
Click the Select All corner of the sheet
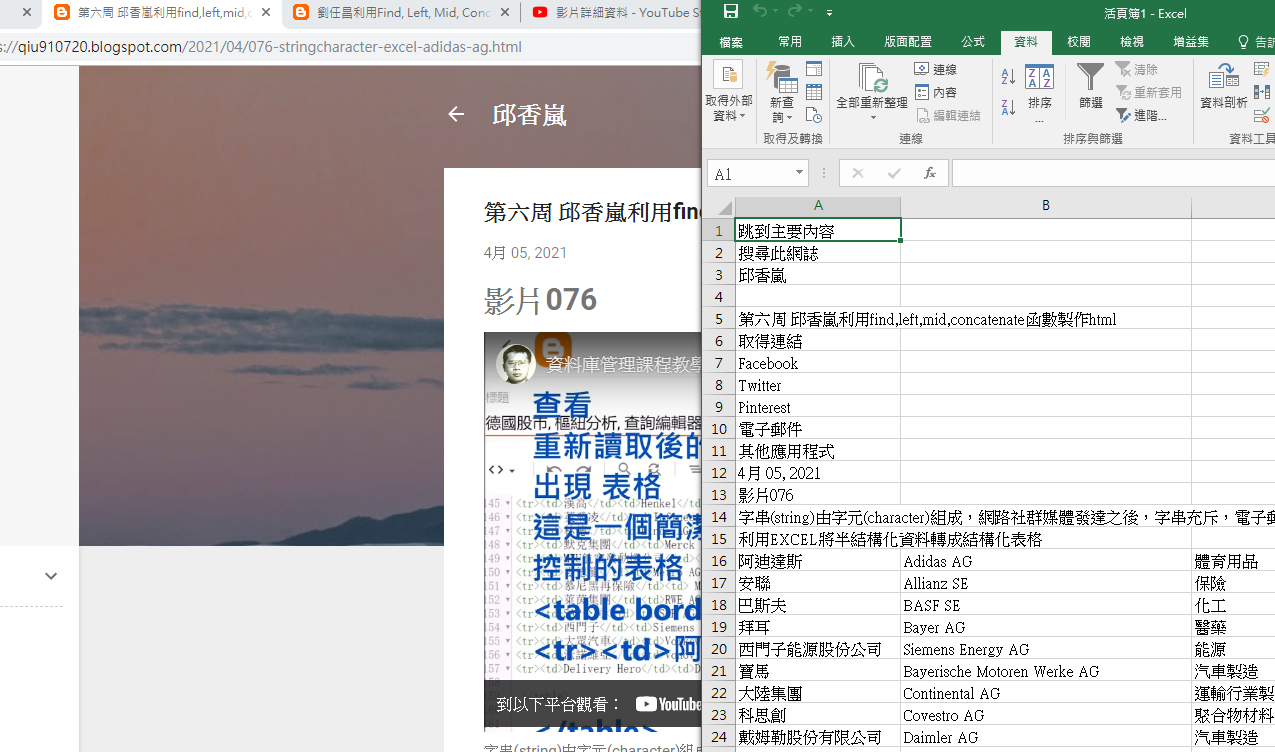pyautogui.click(x=719, y=207)
